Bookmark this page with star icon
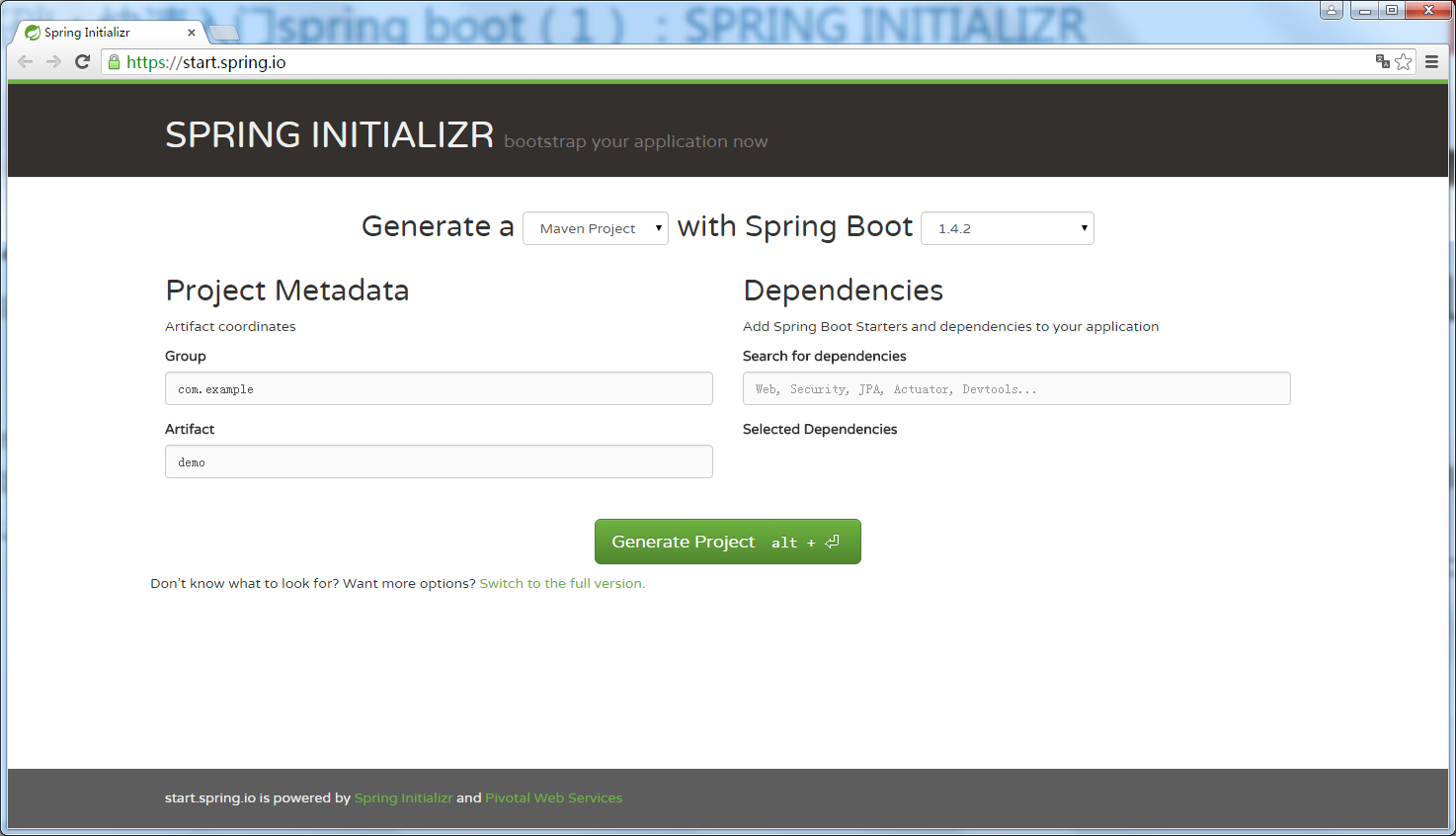This screenshot has height=836, width=1456. click(x=1404, y=61)
